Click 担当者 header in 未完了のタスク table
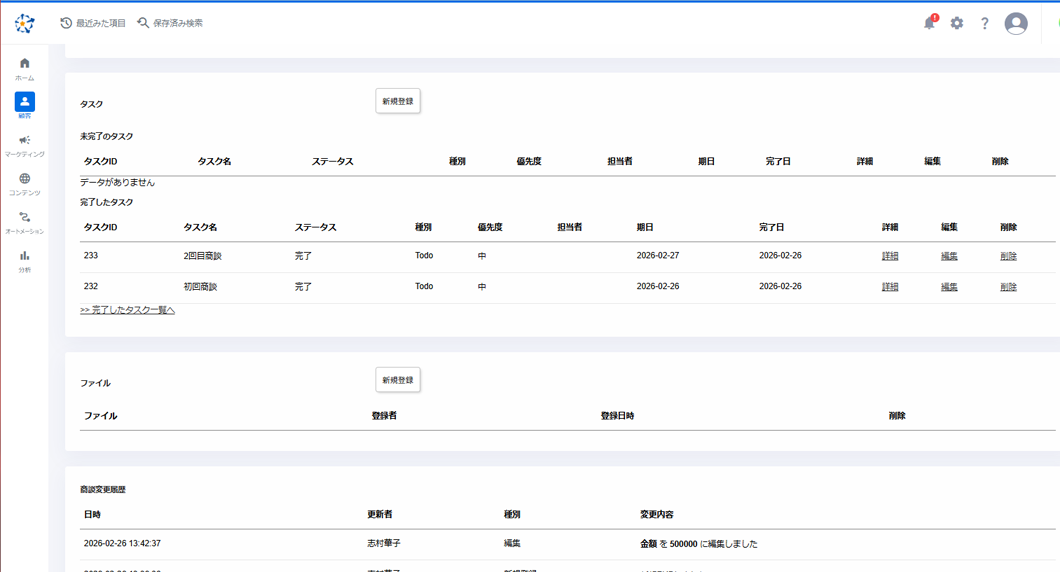The height and width of the screenshot is (572, 1060). pos(619,162)
